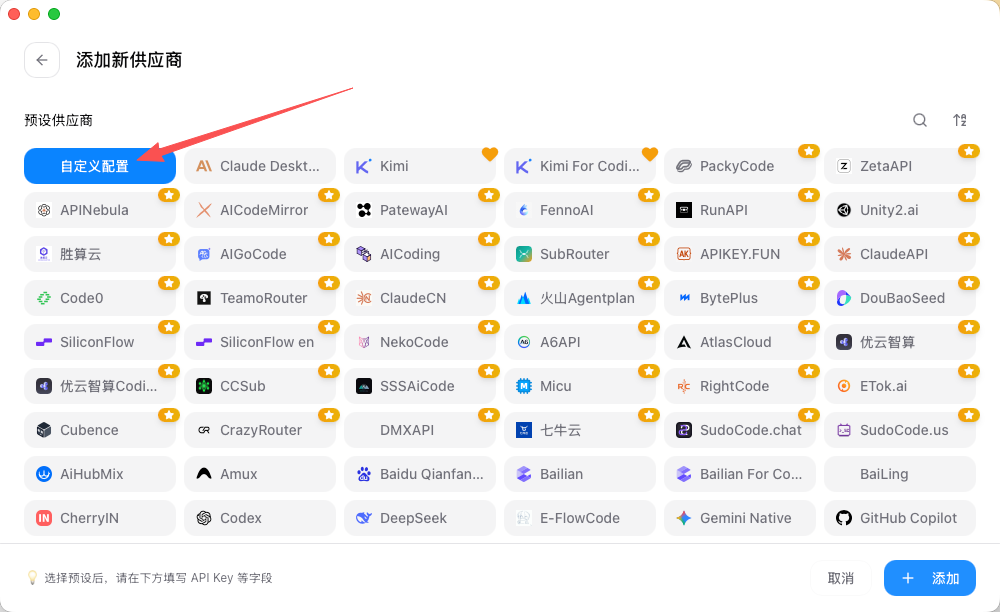Pick the 七牛云 provider
Viewport: 1000px width, 612px height.
tap(580, 430)
